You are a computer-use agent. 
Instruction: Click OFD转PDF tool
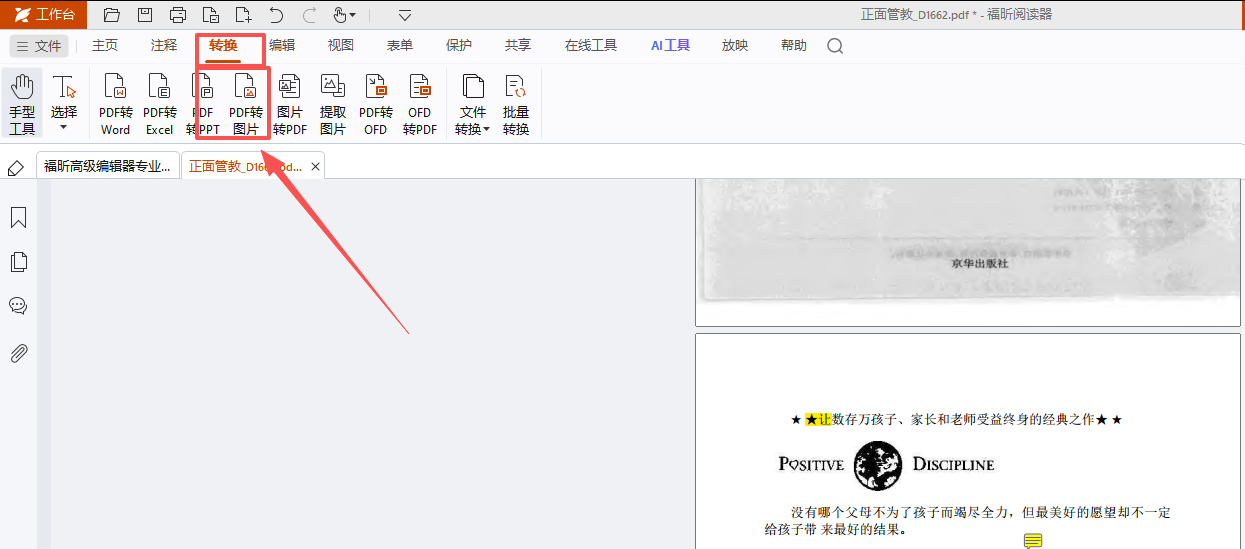tap(420, 104)
